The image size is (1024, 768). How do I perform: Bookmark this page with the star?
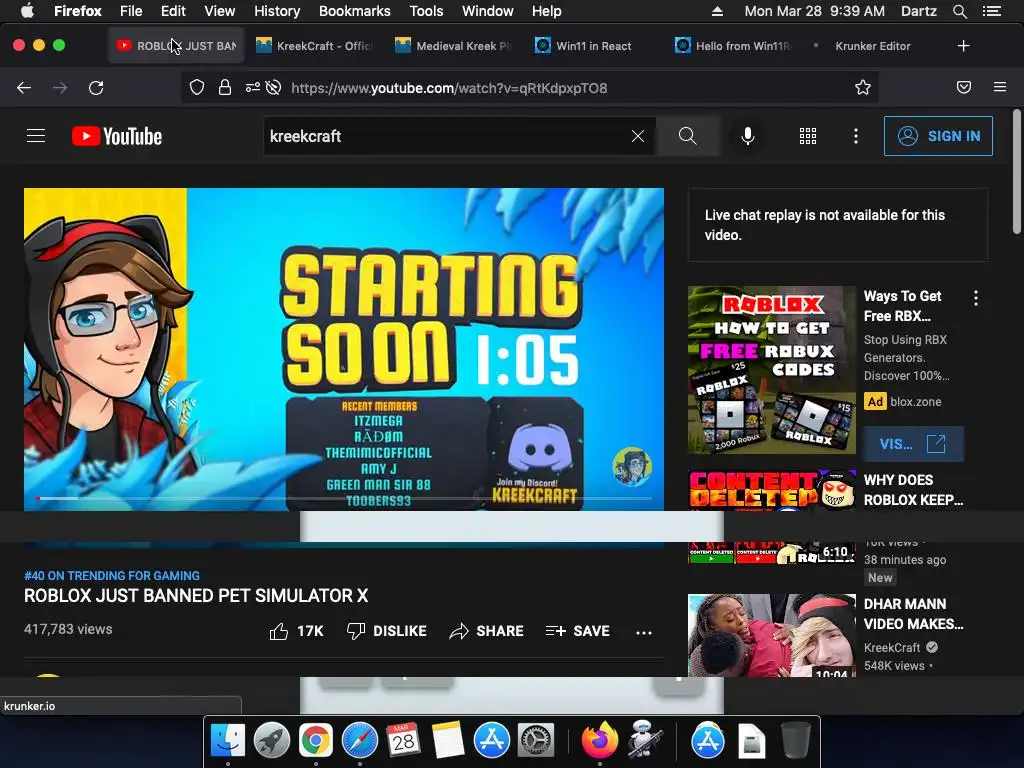863,88
